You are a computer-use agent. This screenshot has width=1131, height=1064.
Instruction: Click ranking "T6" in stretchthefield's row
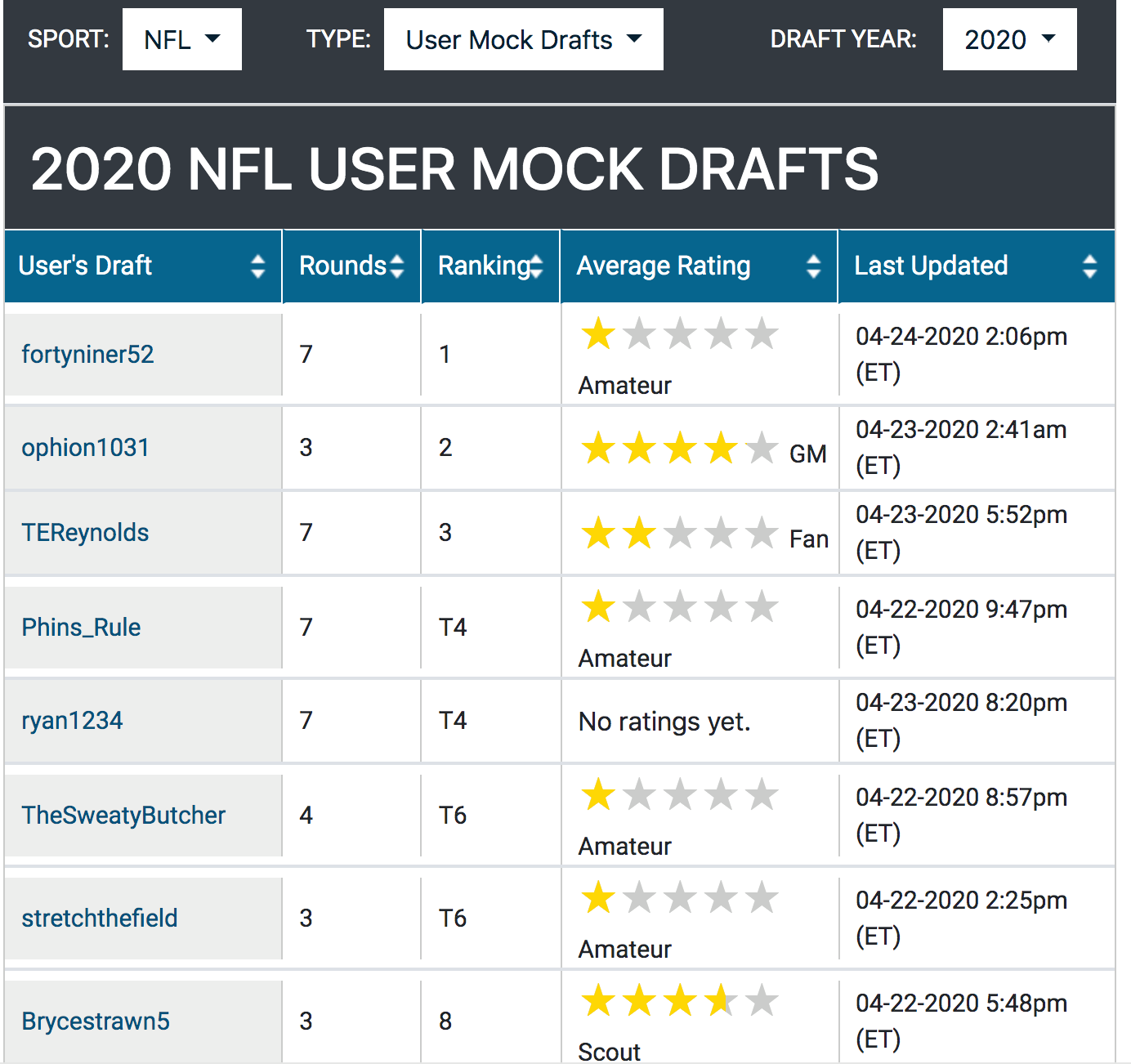453,918
